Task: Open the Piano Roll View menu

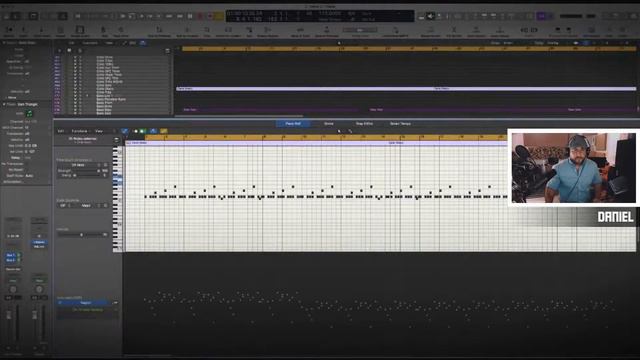Action: [x=99, y=131]
